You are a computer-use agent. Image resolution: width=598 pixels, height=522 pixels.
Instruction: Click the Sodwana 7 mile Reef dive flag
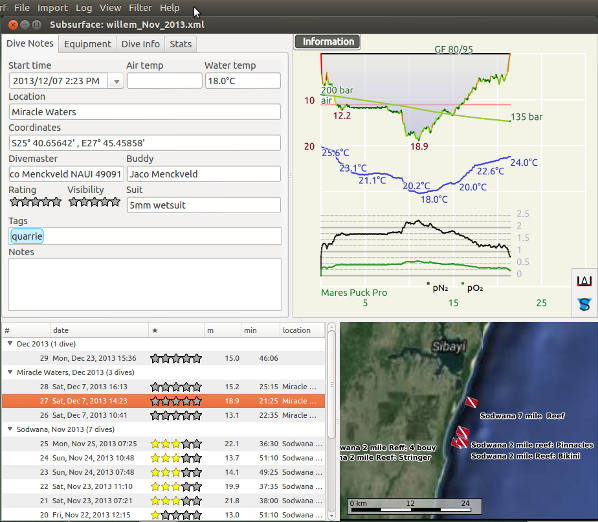[471, 402]
